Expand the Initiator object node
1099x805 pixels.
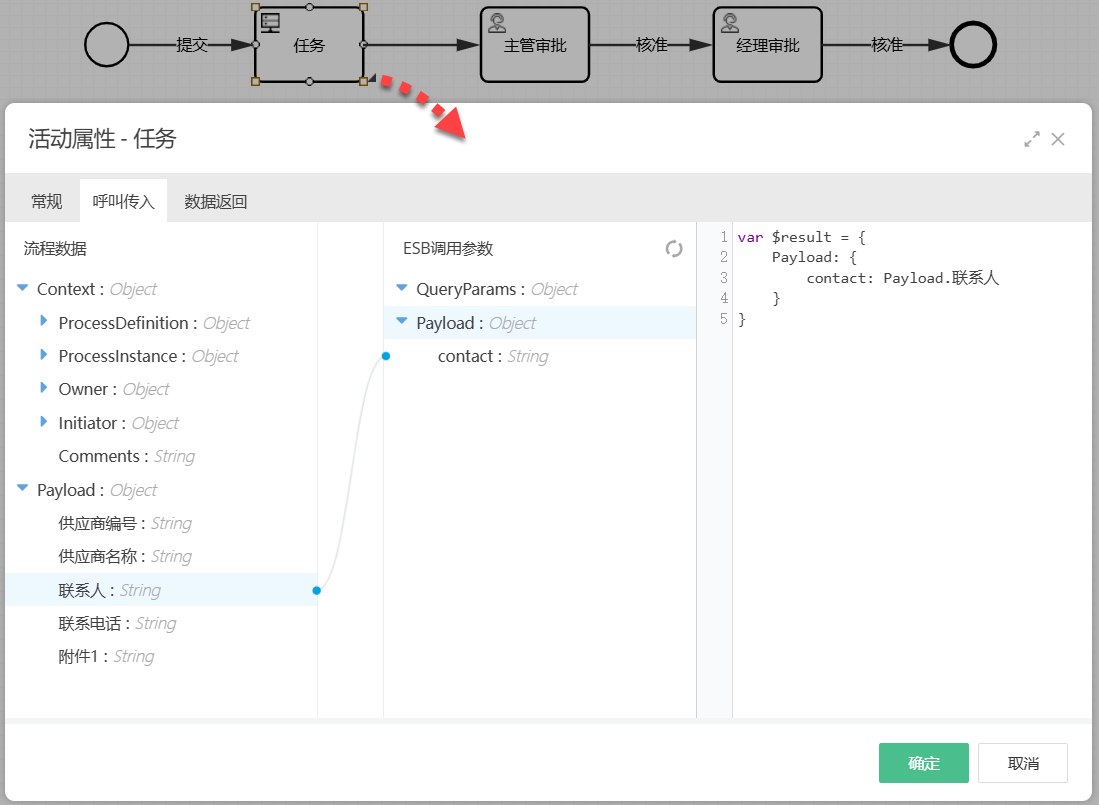coord(44,423)
